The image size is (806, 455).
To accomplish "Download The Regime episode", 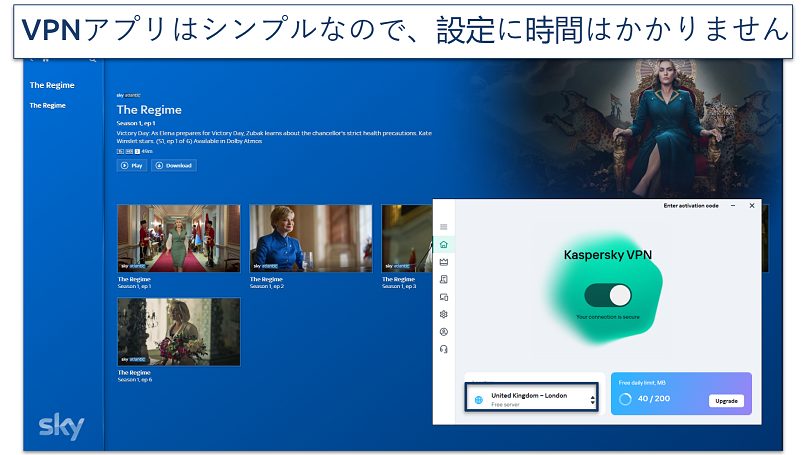I will [174, 165].
